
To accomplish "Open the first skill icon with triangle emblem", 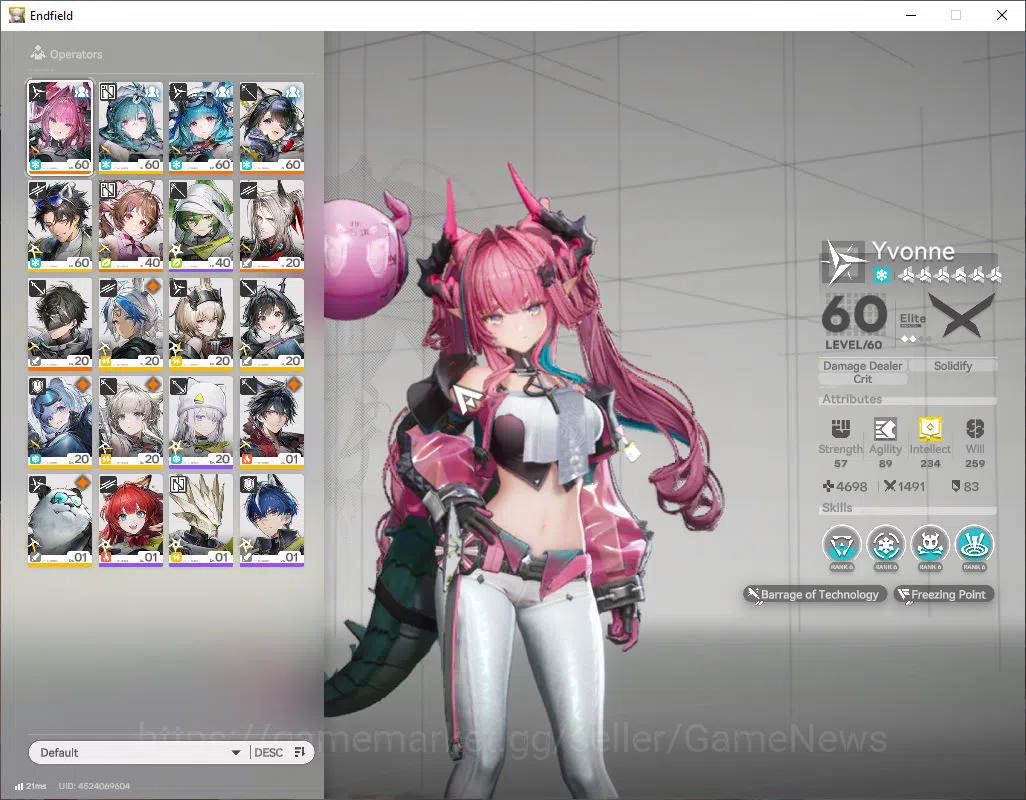I will point(841,546).
